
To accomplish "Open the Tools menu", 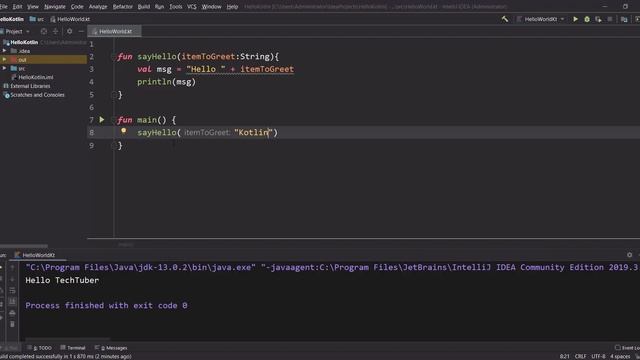I will point(176,7).
